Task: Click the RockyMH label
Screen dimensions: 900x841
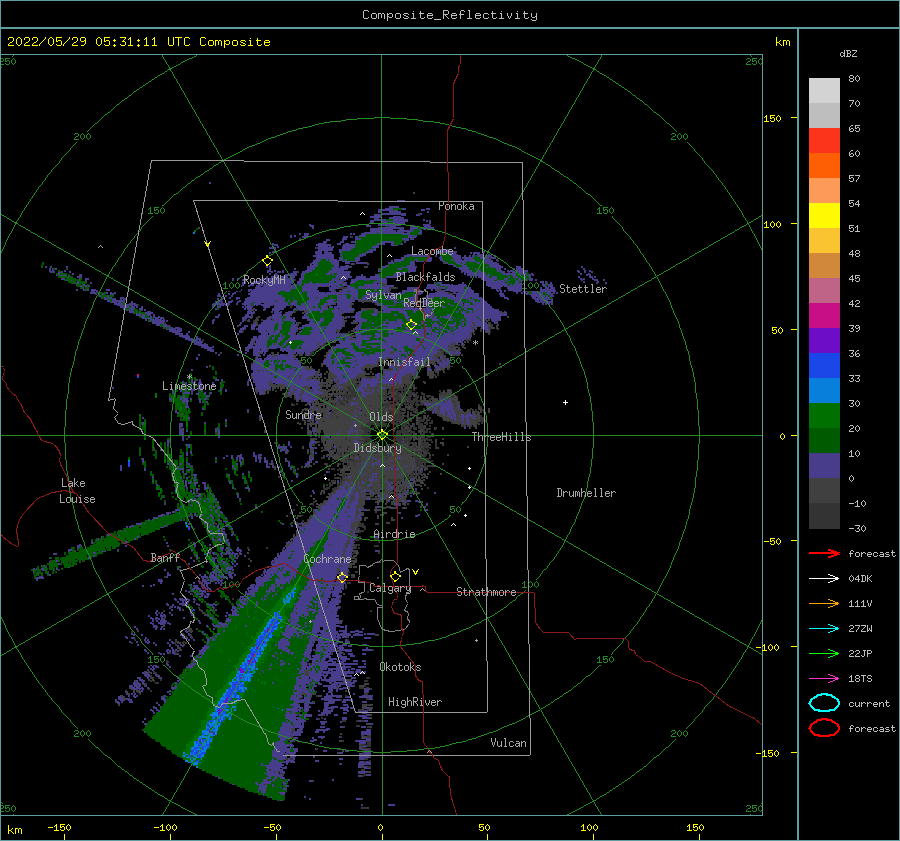Action: tap(264, 280)
